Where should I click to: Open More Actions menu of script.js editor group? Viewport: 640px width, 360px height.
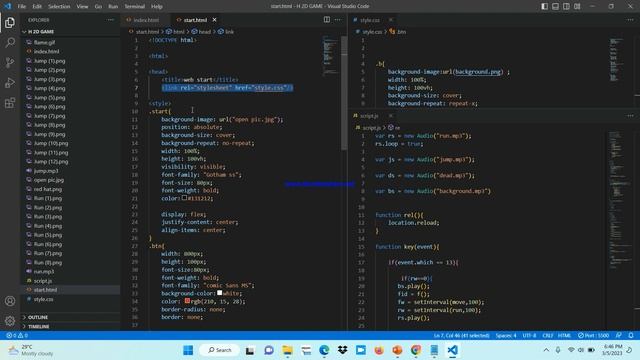(631, 116)
